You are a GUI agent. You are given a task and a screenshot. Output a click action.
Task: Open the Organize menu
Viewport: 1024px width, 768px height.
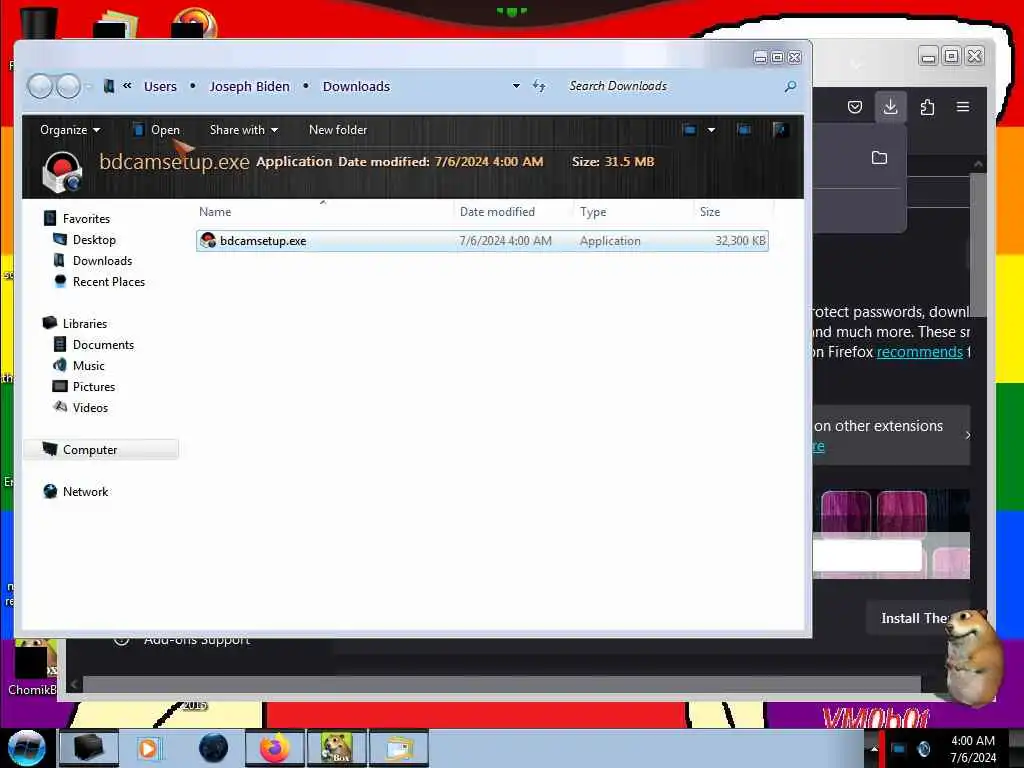tap(70, 130)
